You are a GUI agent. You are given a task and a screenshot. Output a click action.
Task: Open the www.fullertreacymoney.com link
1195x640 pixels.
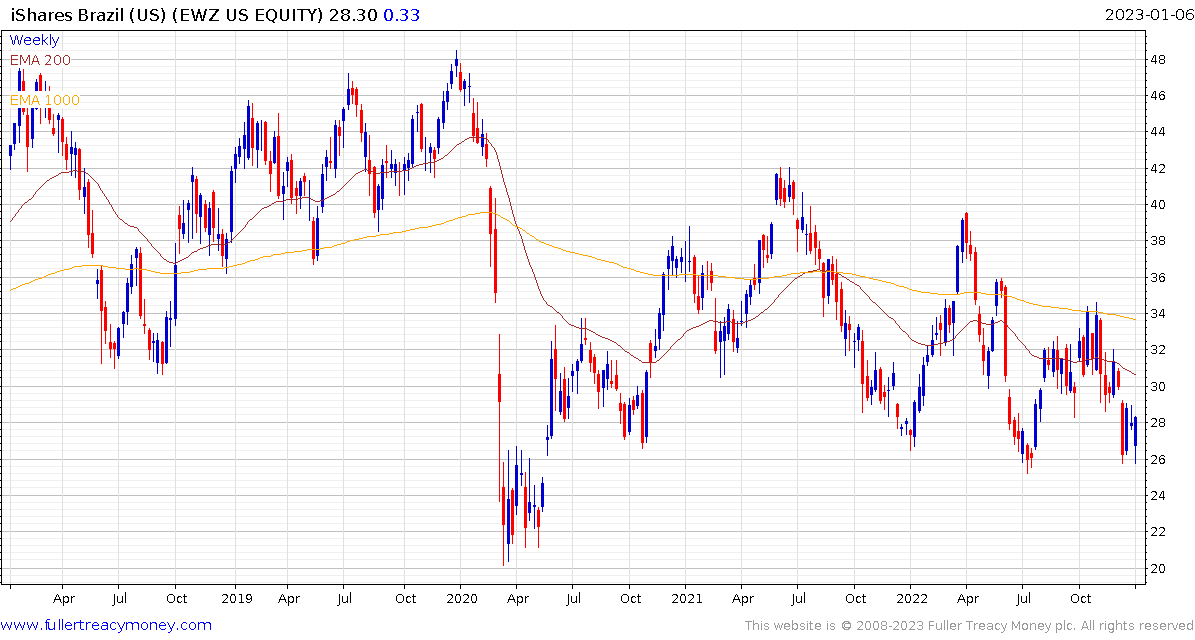point(106,625)
